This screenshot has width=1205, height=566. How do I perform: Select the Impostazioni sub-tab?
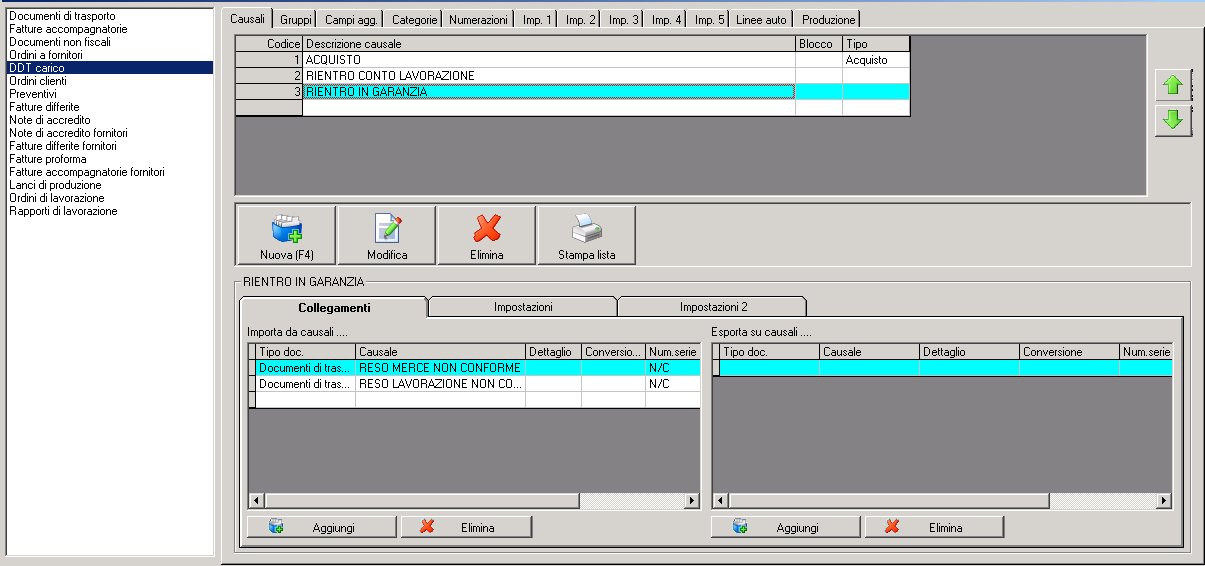pyautogui.click(x=523, y=307)
